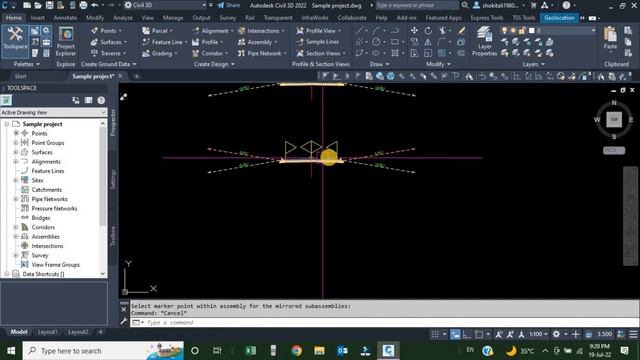Select the Rotate tool in Modify panel

428,31
